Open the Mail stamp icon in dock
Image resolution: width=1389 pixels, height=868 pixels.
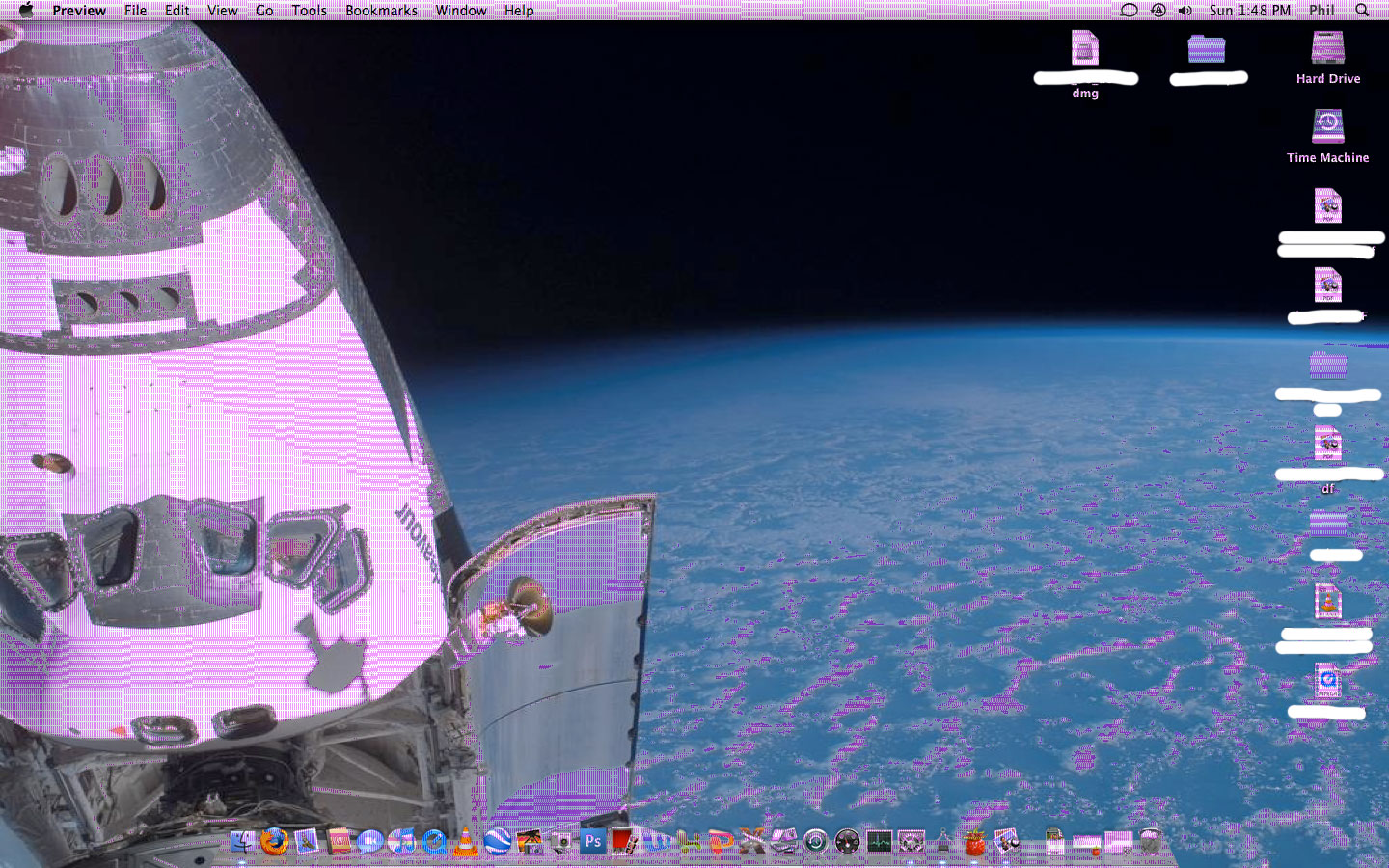307,842
